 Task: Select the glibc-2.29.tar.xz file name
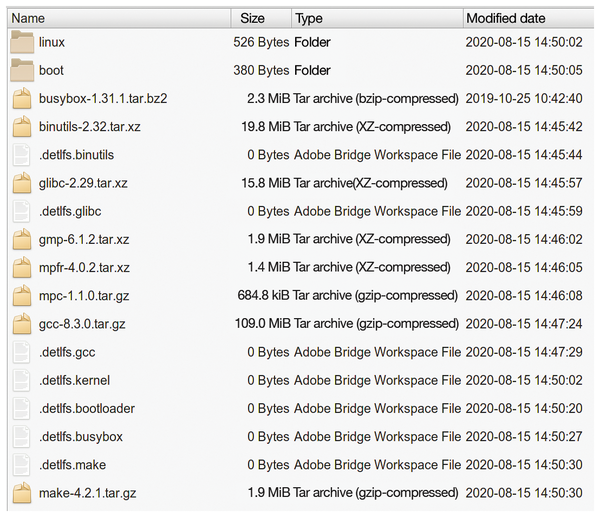(83, 183)
